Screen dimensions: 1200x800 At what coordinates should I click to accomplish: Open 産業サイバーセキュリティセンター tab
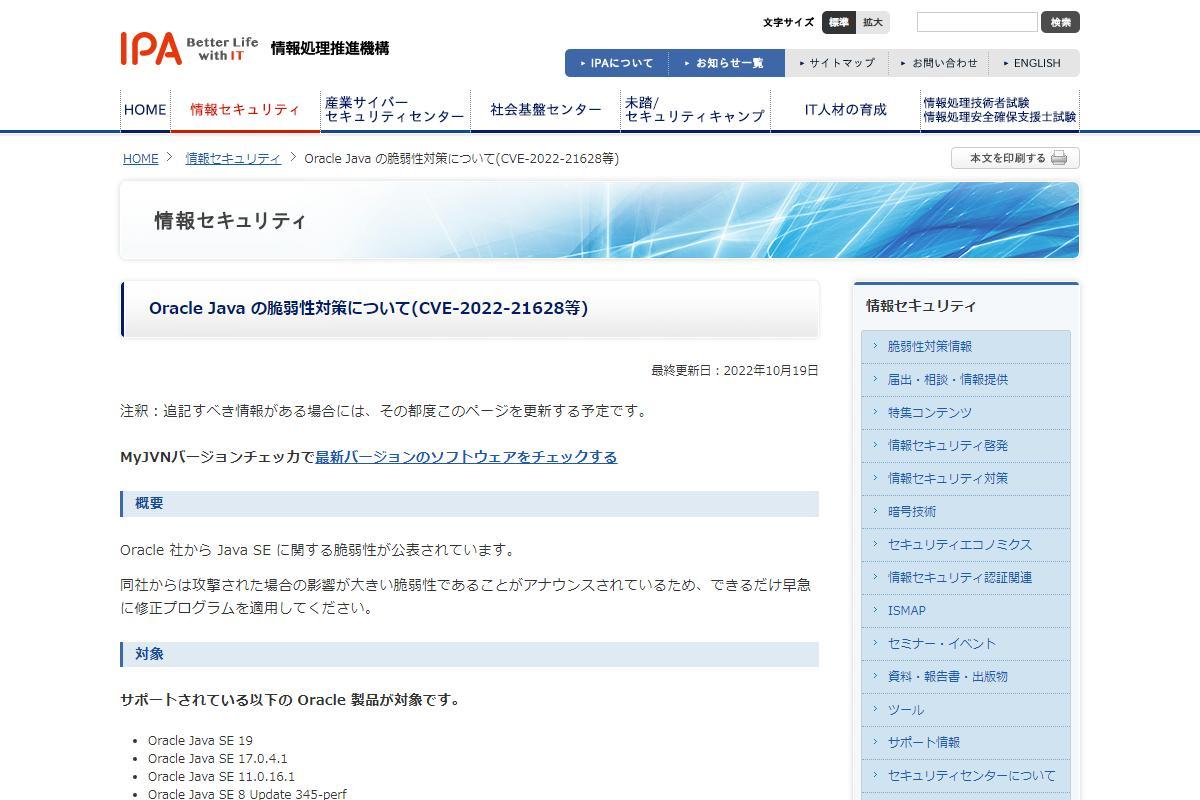coord(394,110)
